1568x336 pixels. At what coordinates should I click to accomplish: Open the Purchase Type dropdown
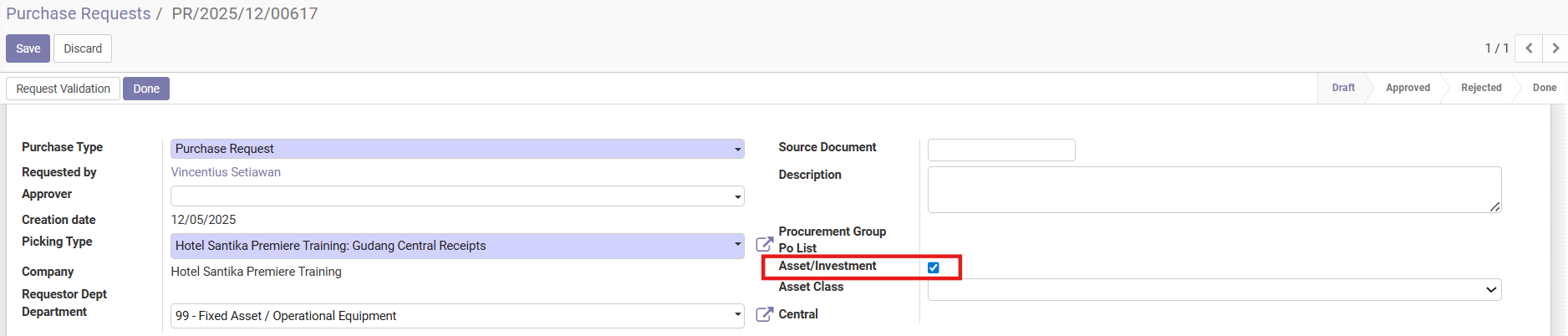tap(457, 149)
